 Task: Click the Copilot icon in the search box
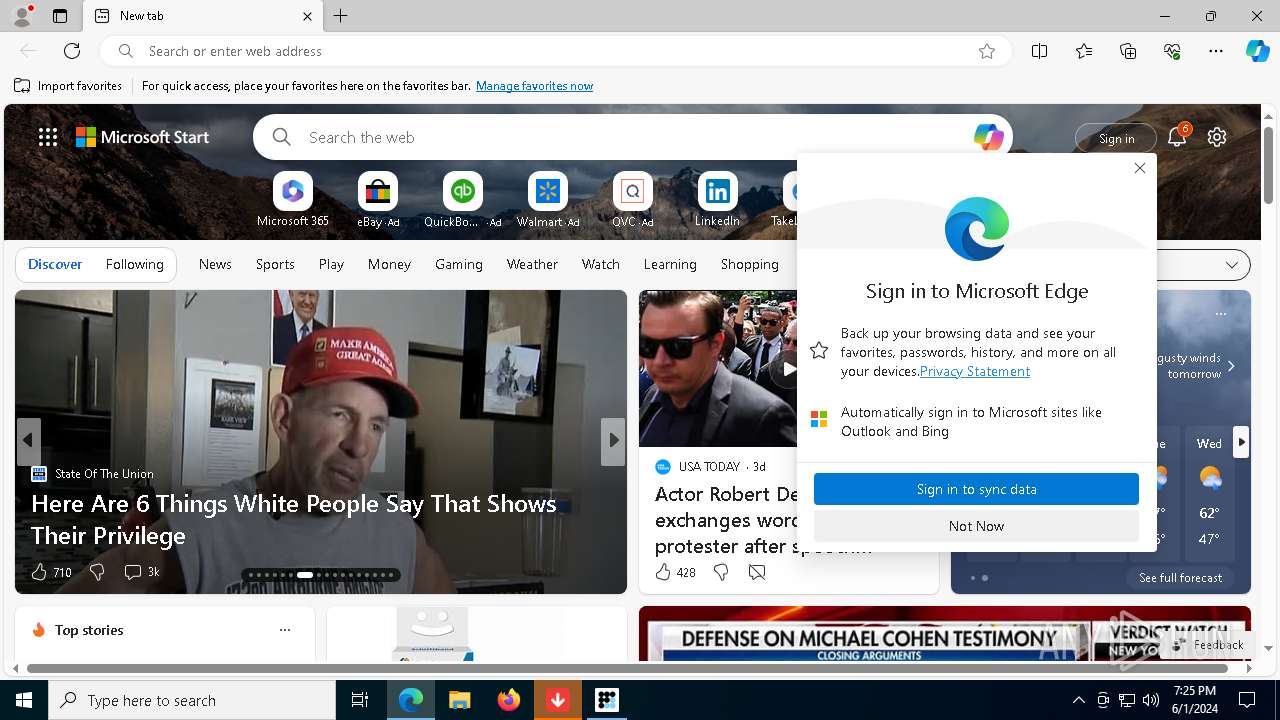click(x=988, y=137)
